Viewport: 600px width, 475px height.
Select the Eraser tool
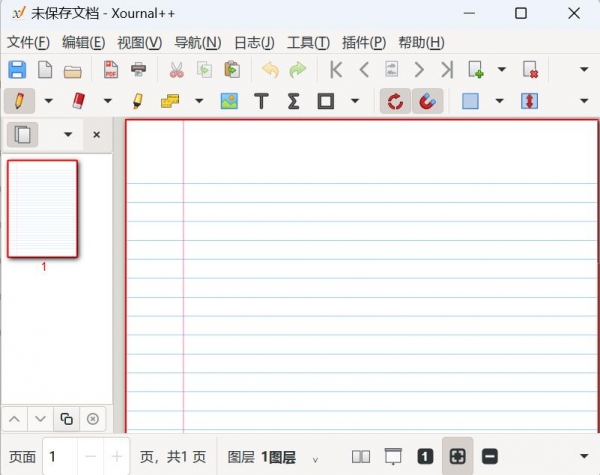click(78, 101)
